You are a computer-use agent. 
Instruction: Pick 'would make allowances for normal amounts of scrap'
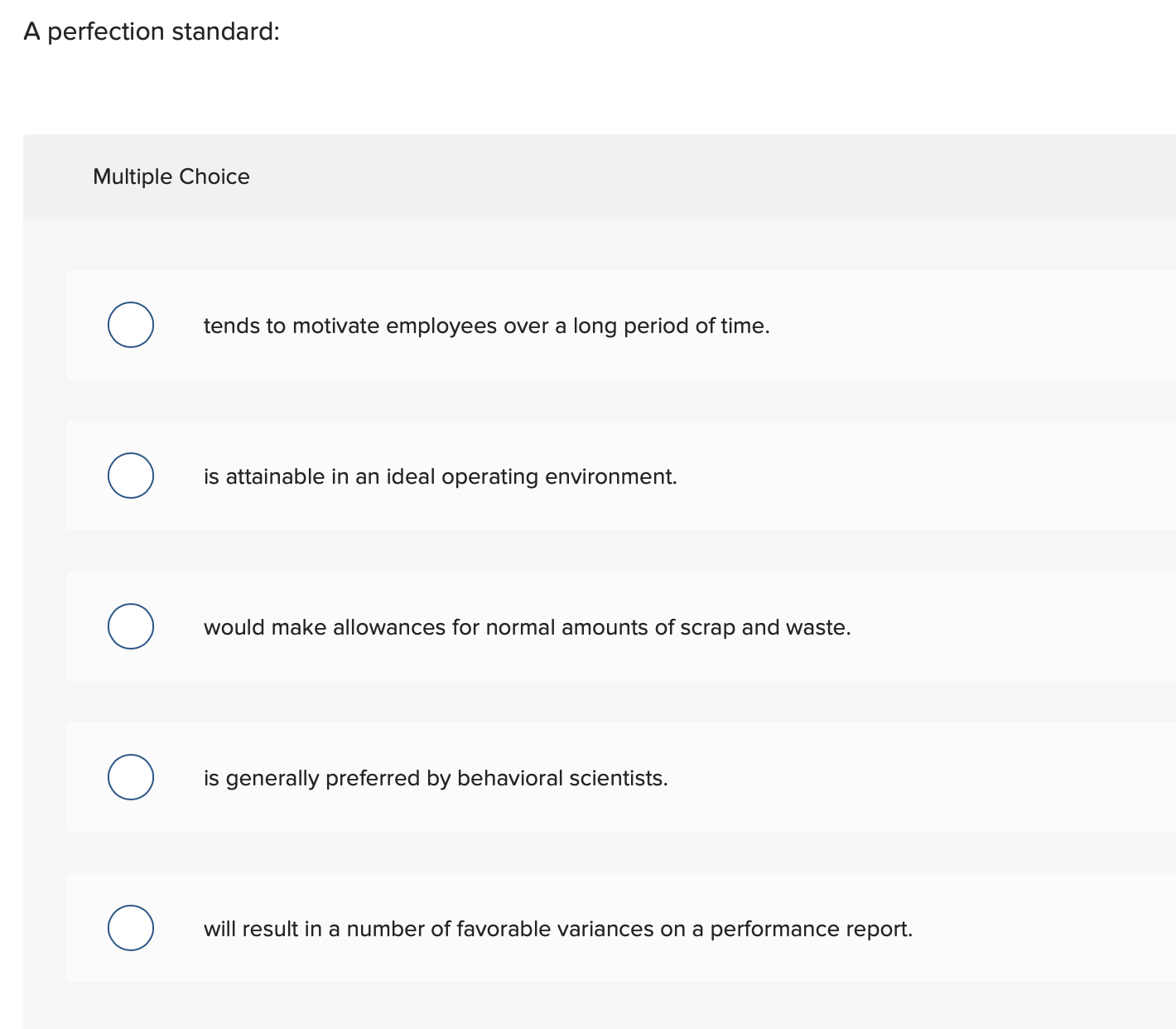528,627
